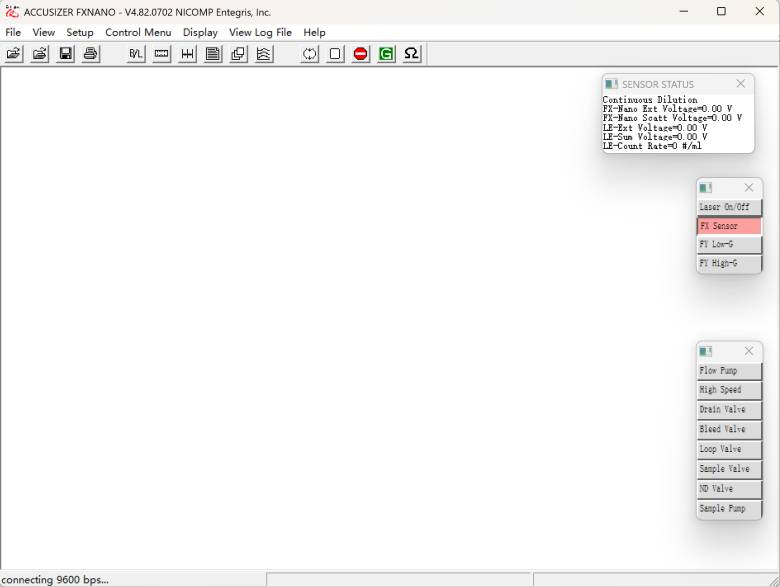This screenshot has height=587, width=780.
Task: Click the Drain Valve button
Action: (729, 410)
